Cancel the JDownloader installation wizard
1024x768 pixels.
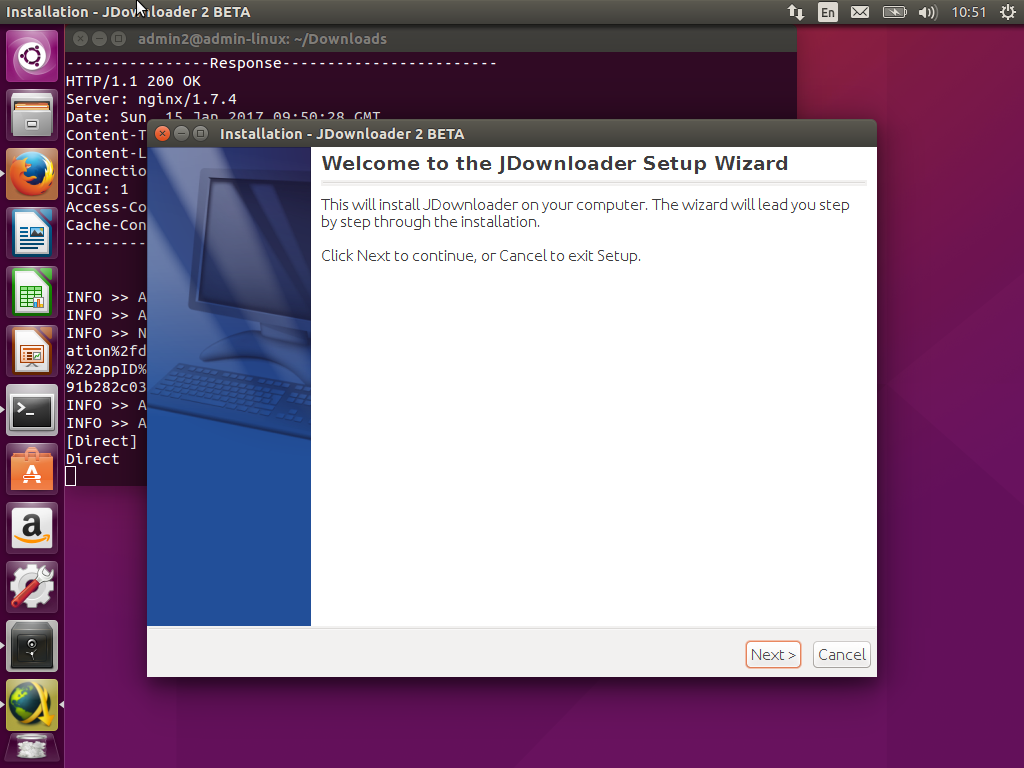click(x=842, y=654)
